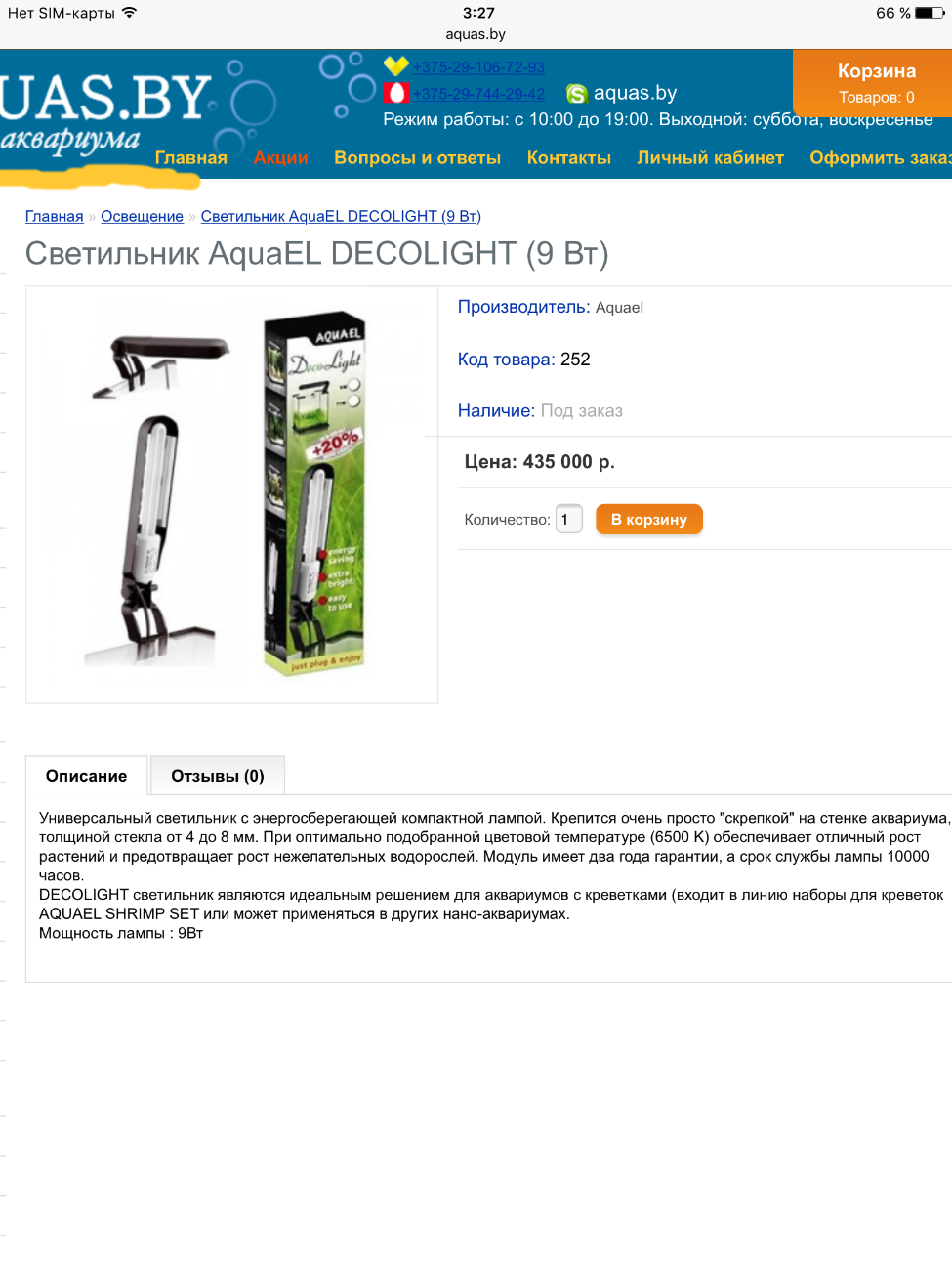
Task: Open the Главная menu item
Action: (191, 158)
